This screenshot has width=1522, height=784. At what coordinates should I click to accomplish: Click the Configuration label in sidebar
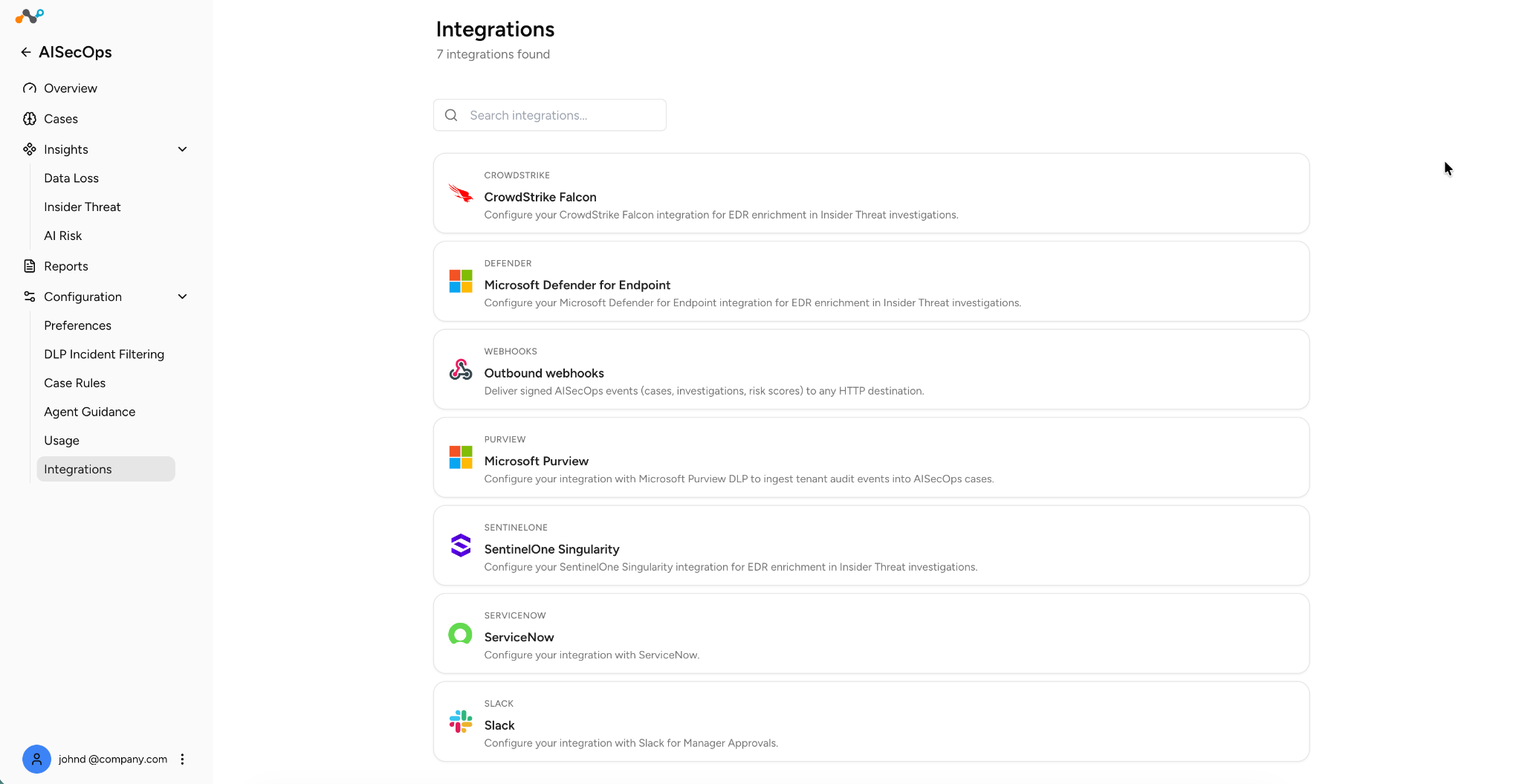[x=83, y=297]
